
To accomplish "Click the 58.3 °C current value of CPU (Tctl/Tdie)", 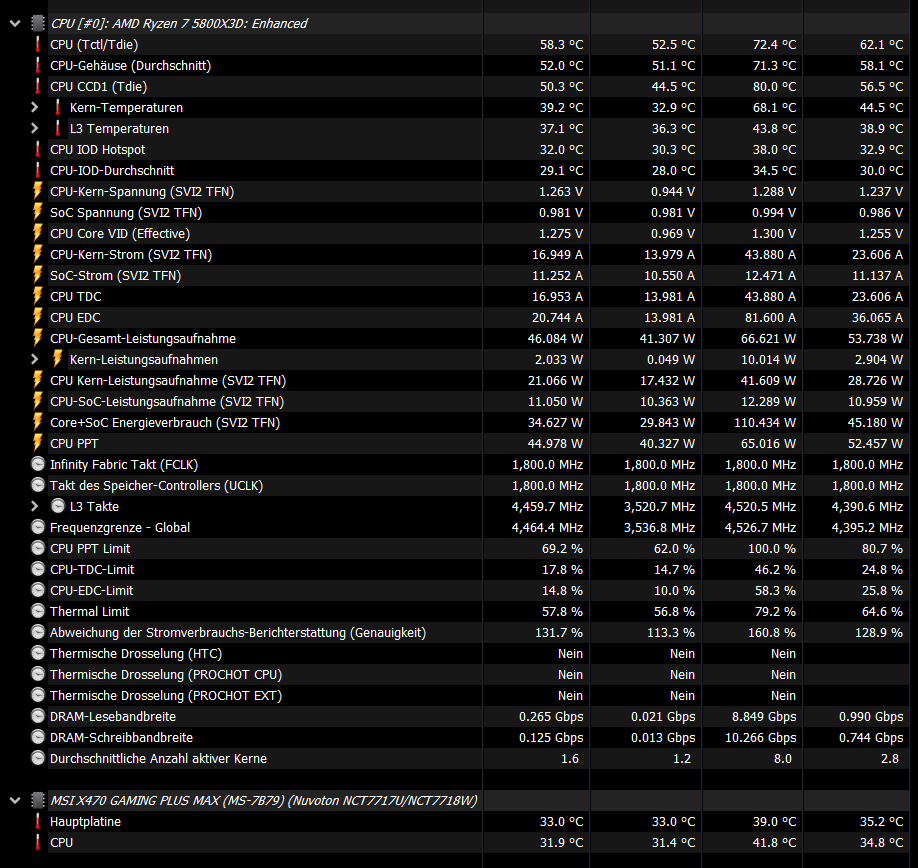I will (x=561, y=44).
